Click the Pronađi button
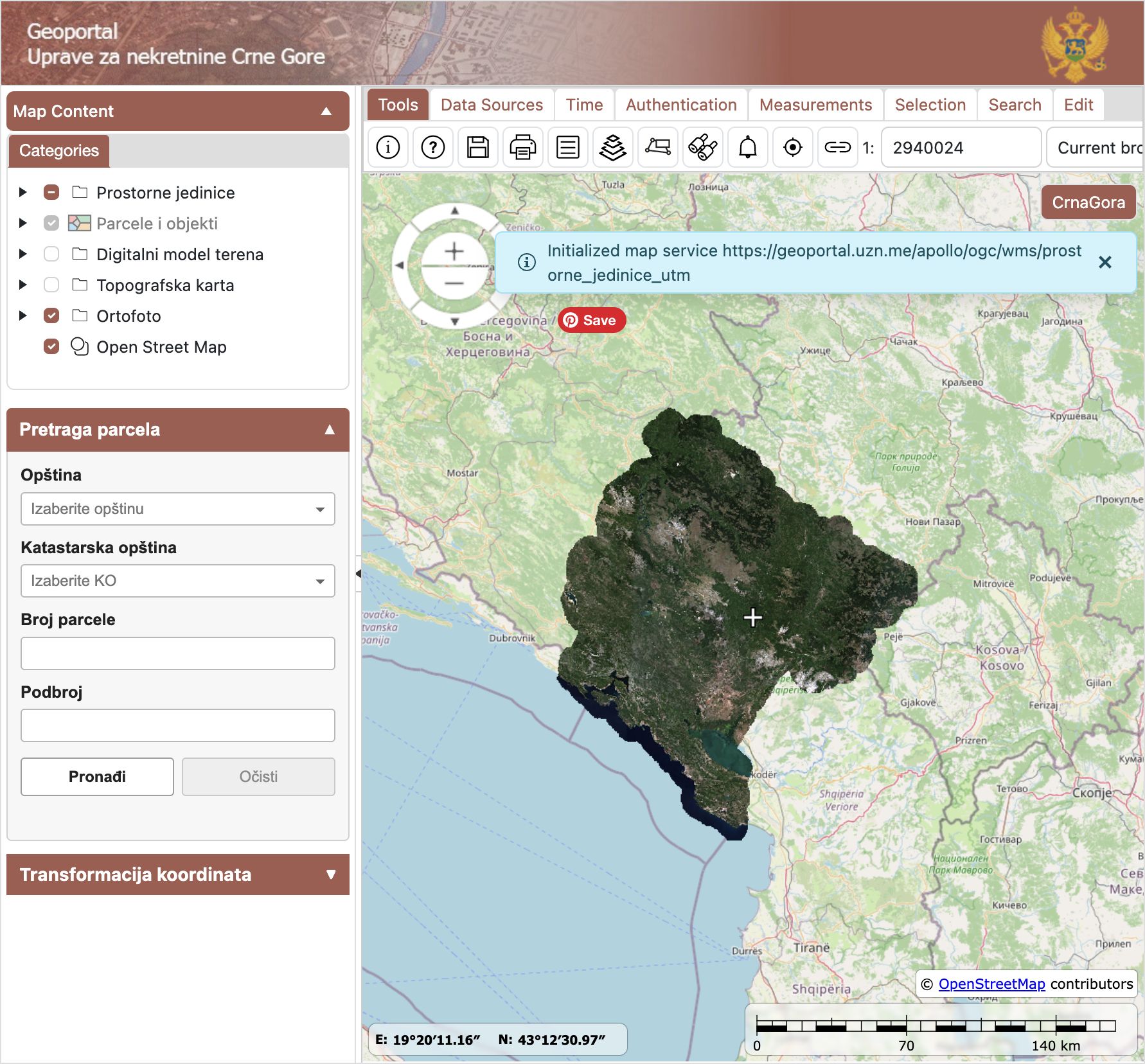Image resolution: width=1145 pixels, height=1064 pixels. pyautogui.click(x=97, y=776)
